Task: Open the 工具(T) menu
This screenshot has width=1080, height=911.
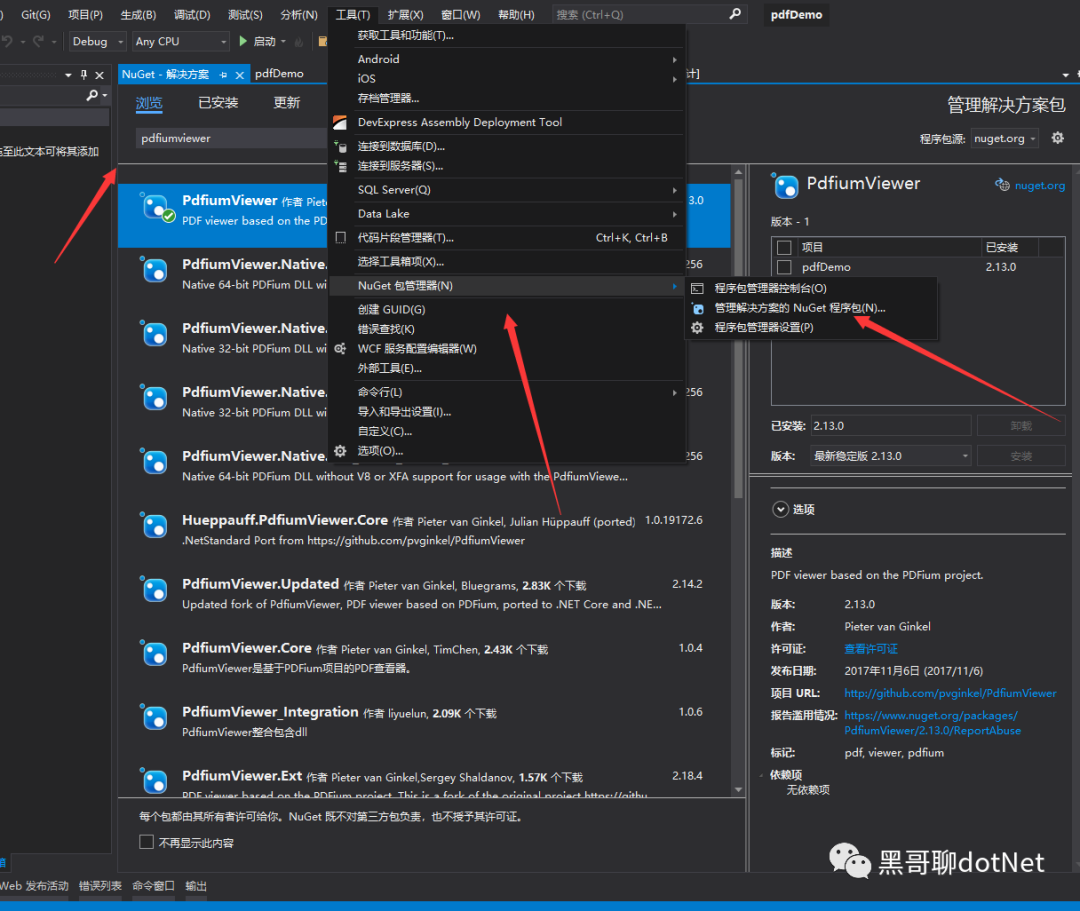Action: coord(353,14)
